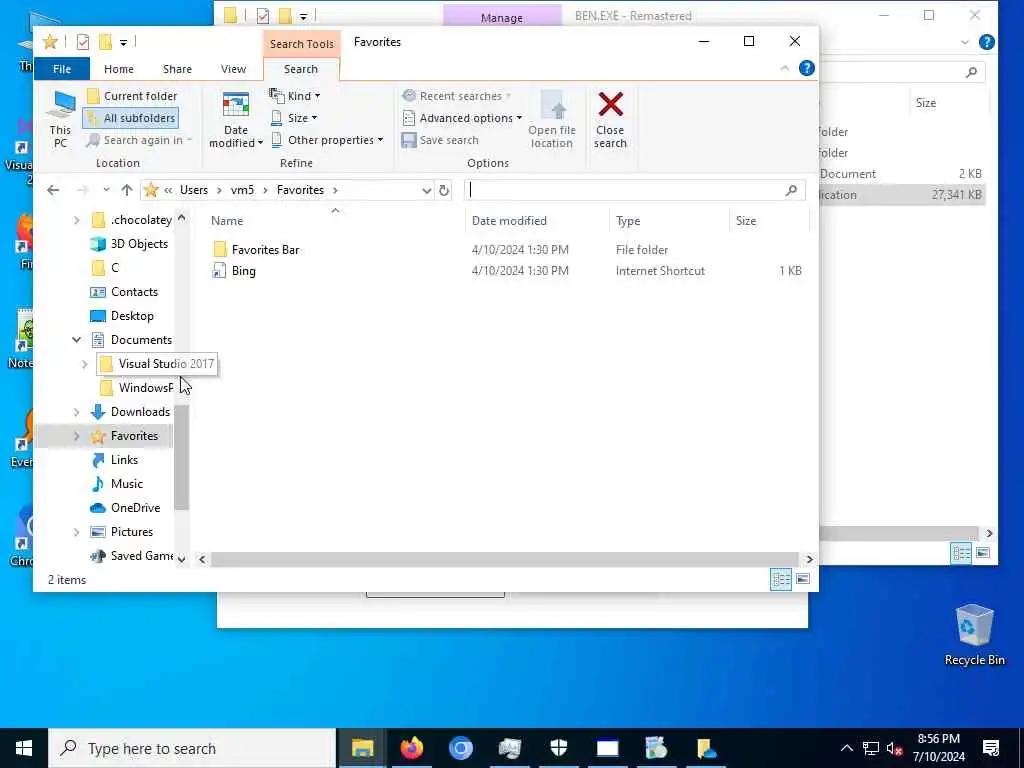1024x768 pixels.
Task: Open Advanced options dropdown
Action: (x=462, y=118)
